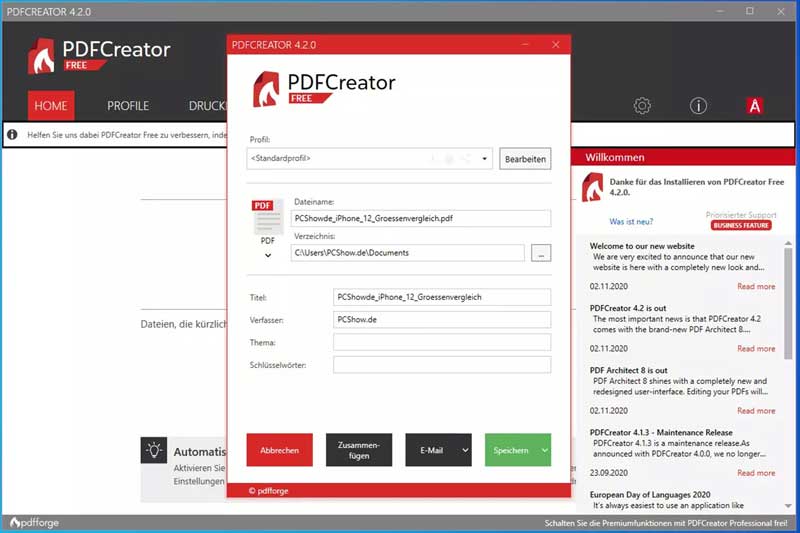This screenshot has width=800, height=533.
Task: Read more about PDF Architect 8 is out
Action: (x=756, y=411)
